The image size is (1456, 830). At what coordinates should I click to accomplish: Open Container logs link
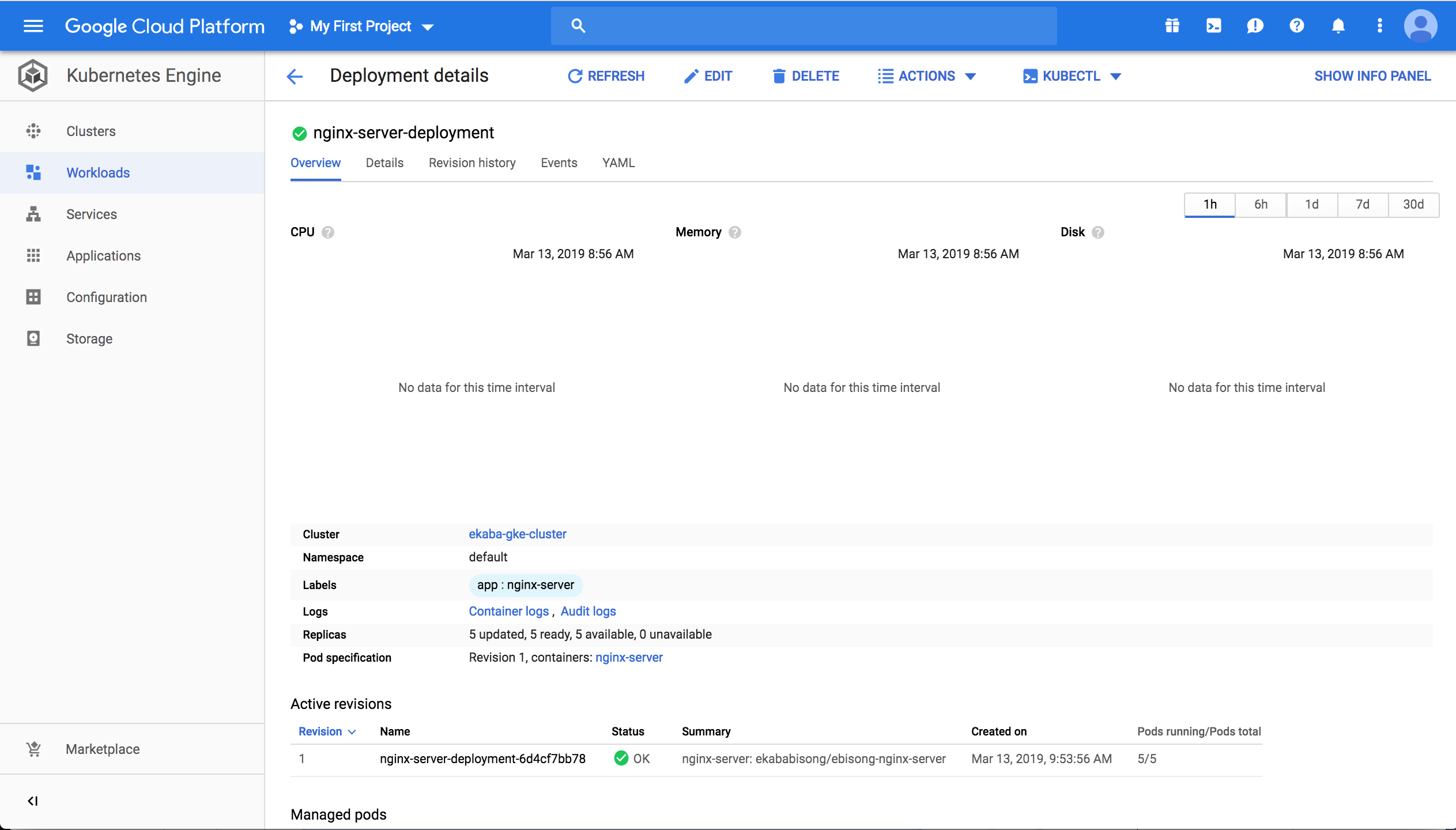pos(508,611)
